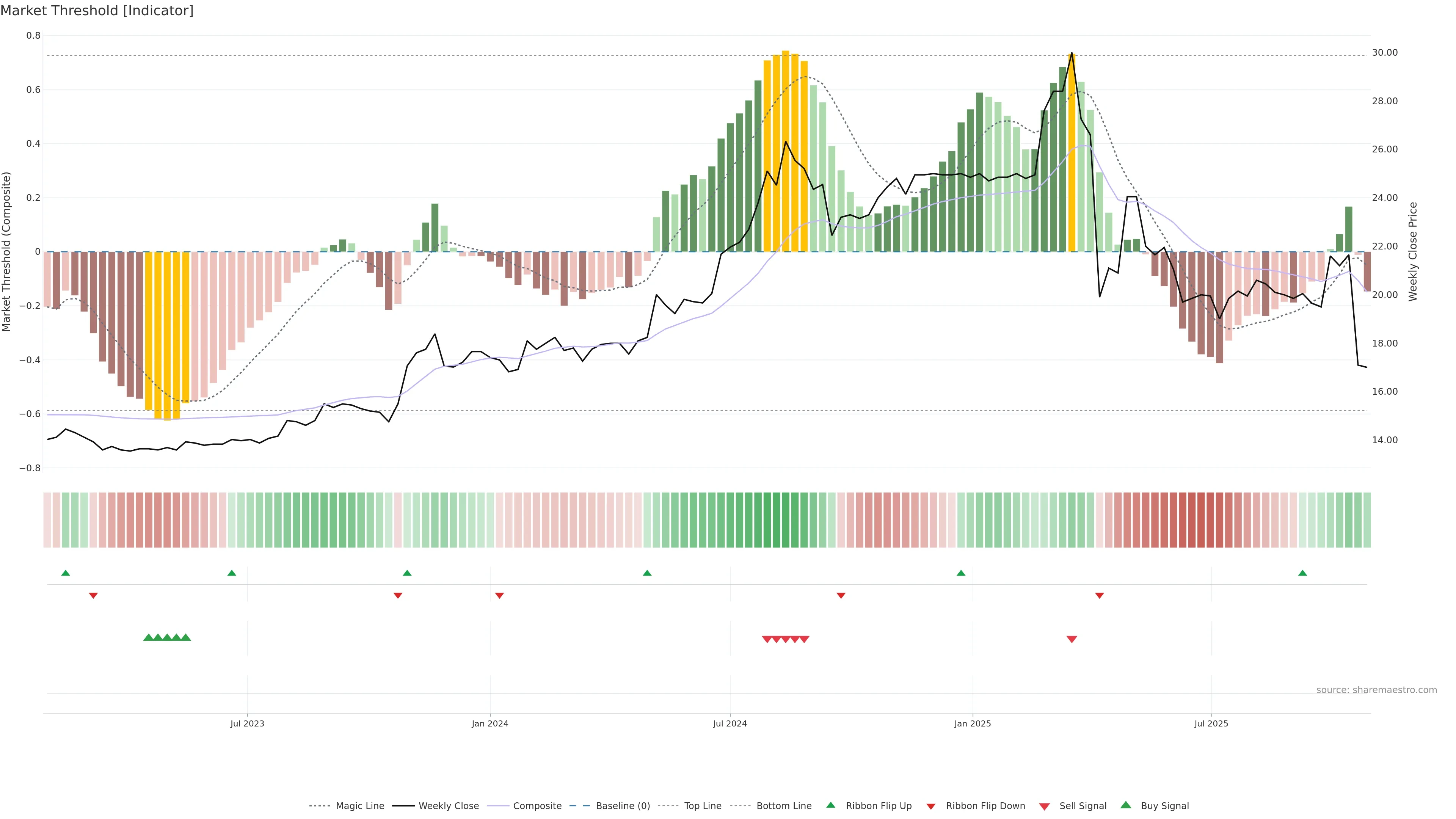The height and width of the screenshot is (819, 1456).
Task: Click the first buy signal triangle in the cluster
Action: (149, 637)
